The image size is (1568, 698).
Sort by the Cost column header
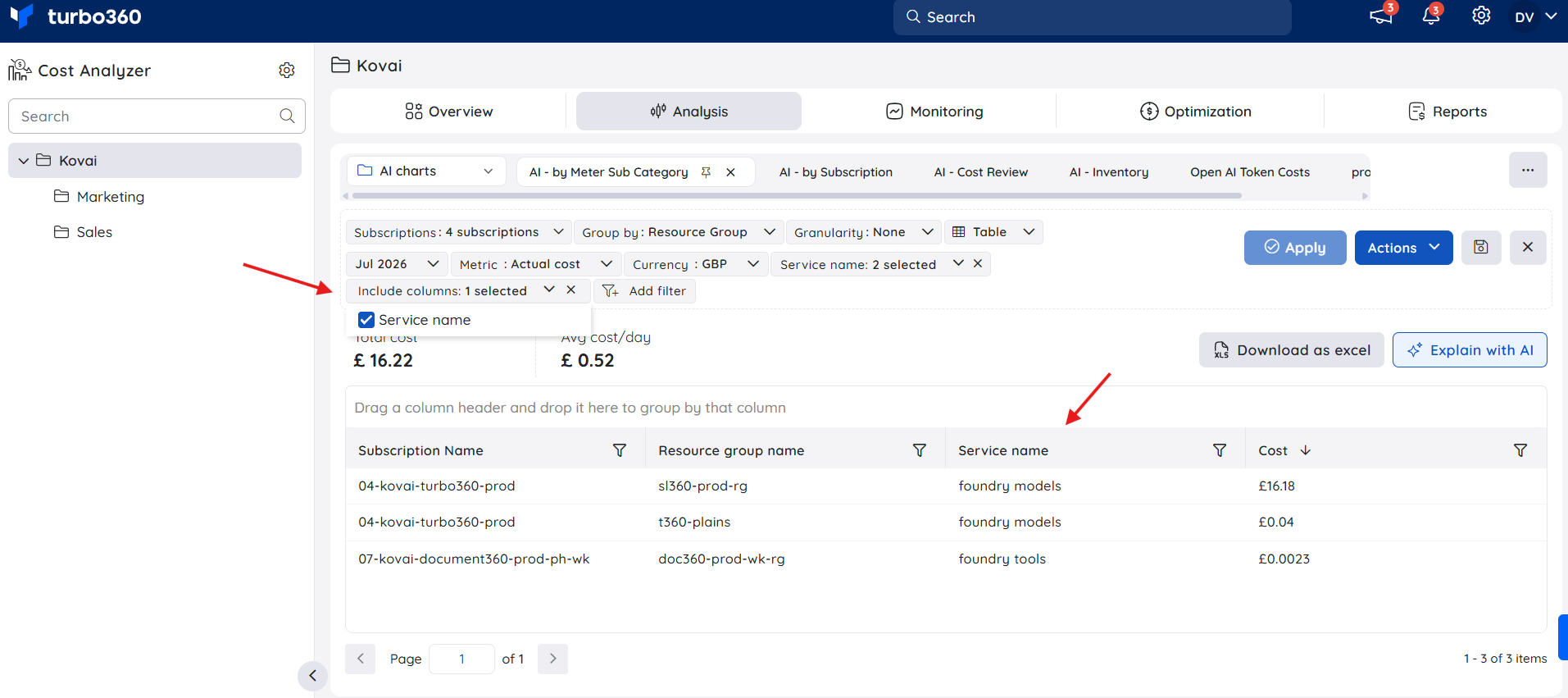tap(1284, 450)
